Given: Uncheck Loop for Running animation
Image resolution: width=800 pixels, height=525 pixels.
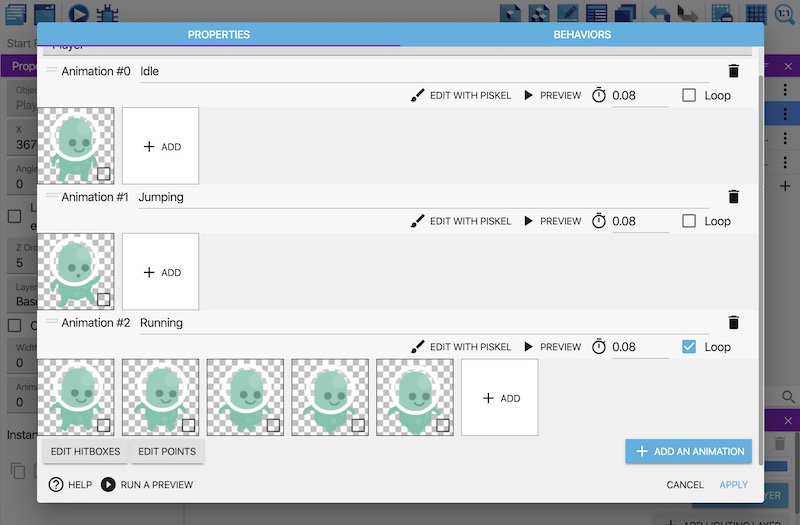Looking at the screenshot, I should 689,347.
